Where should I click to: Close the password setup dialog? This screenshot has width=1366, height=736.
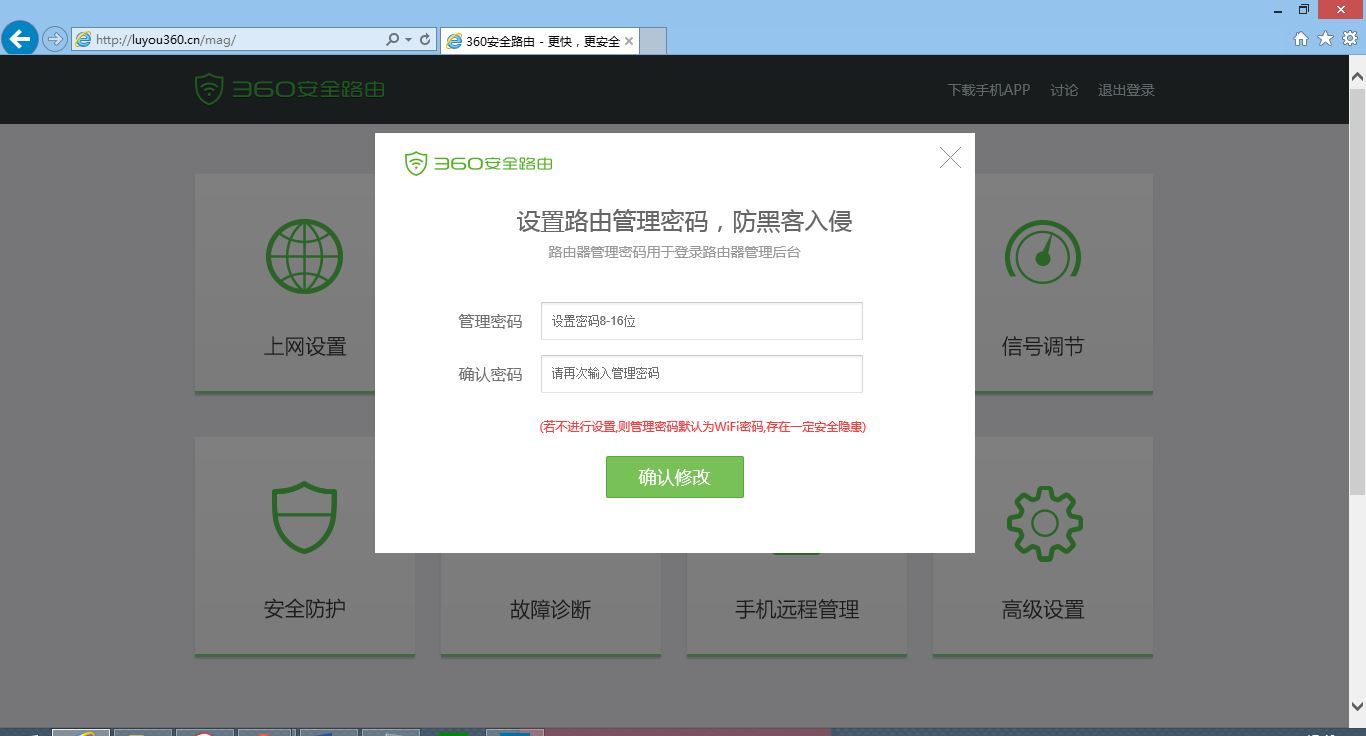(x=950, y=158)
